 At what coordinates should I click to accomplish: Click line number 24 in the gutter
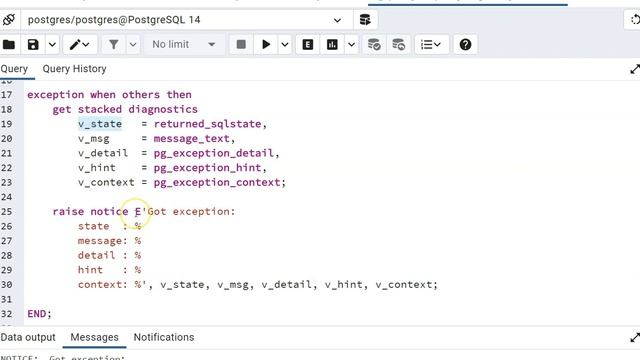point(7,197)
